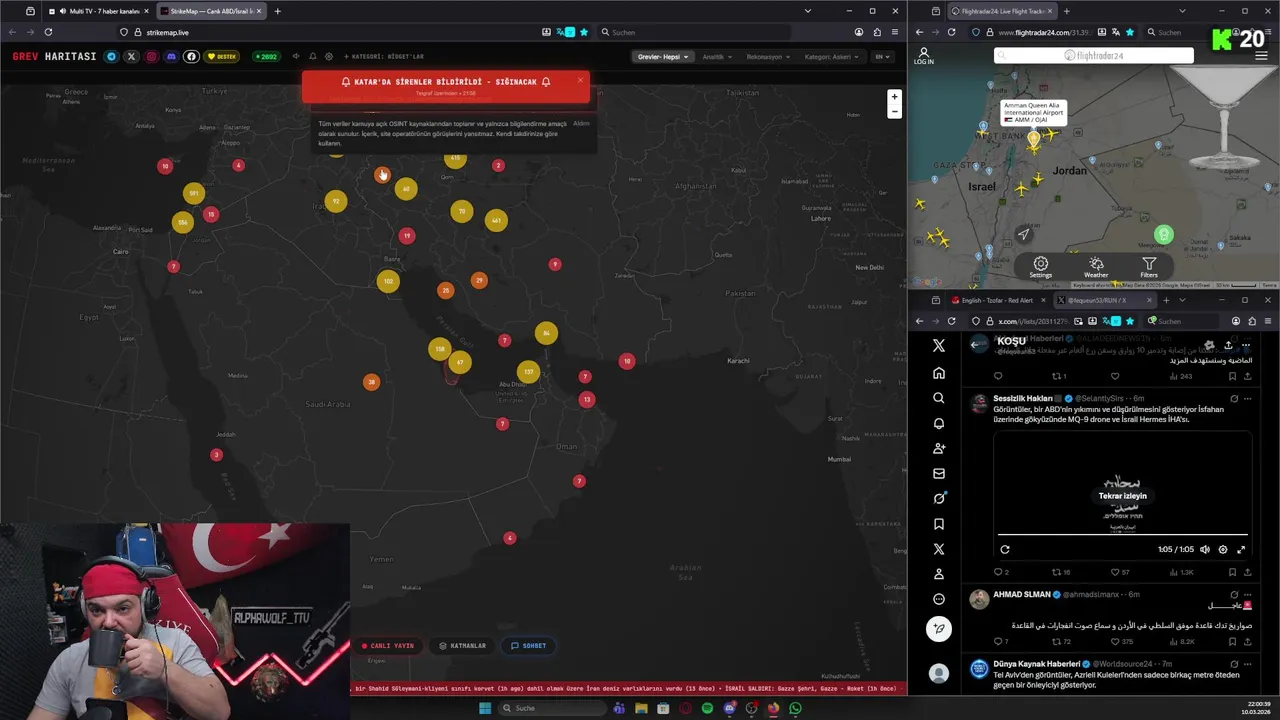The height and width of the screenshot is (720, 1280).
Task: Click Flightradar24 LOG IN icon
Action: click(923, 56)
